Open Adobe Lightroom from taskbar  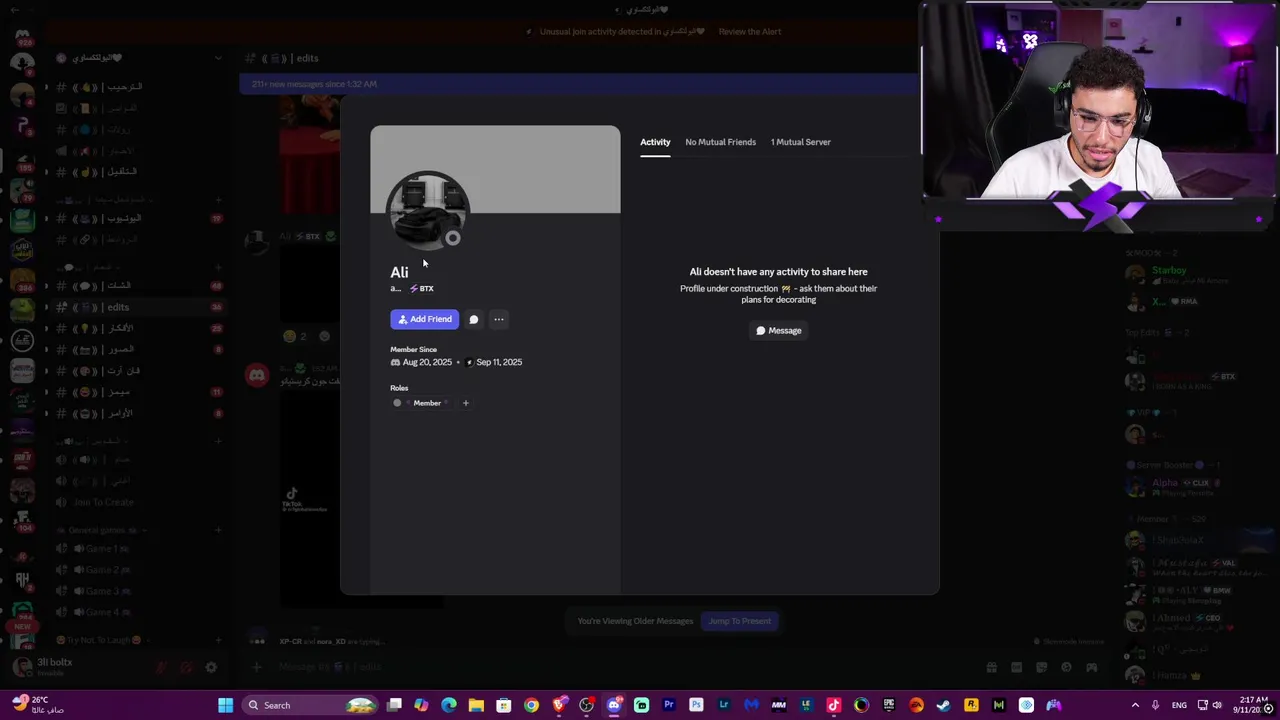(x=724, y=705)
